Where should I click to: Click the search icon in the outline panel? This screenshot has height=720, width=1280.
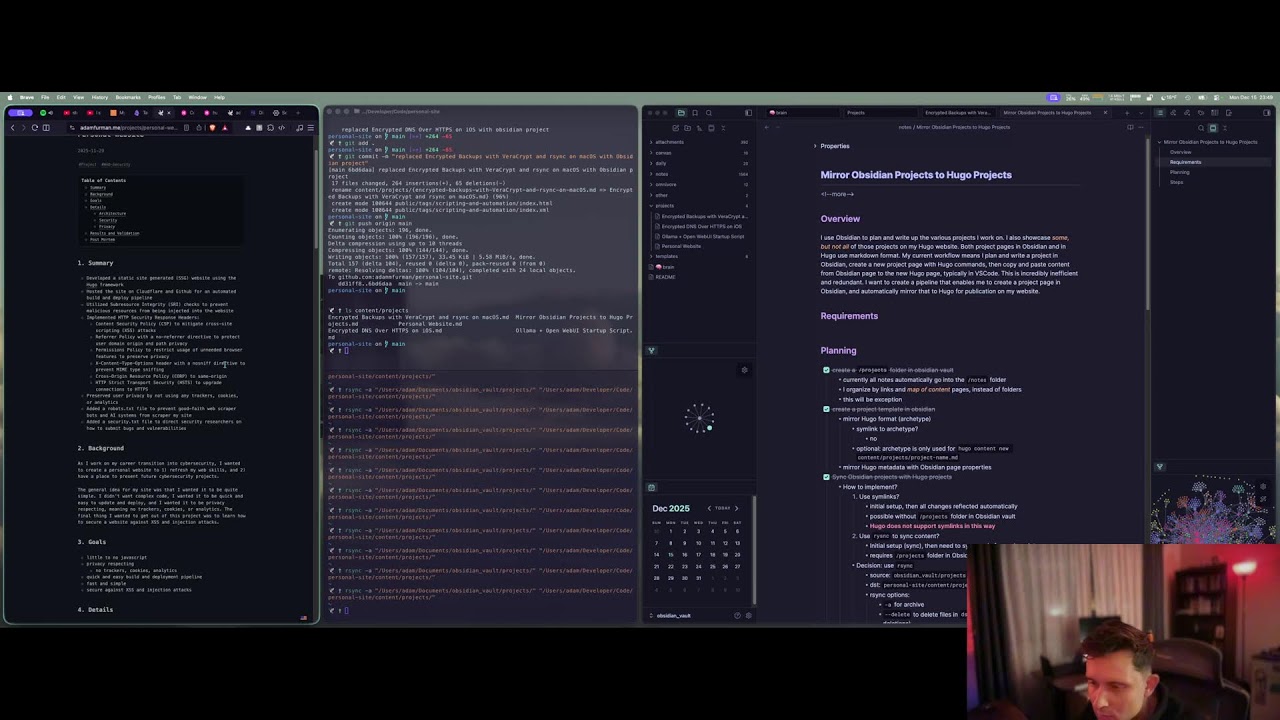click(x=1201, y=128)
